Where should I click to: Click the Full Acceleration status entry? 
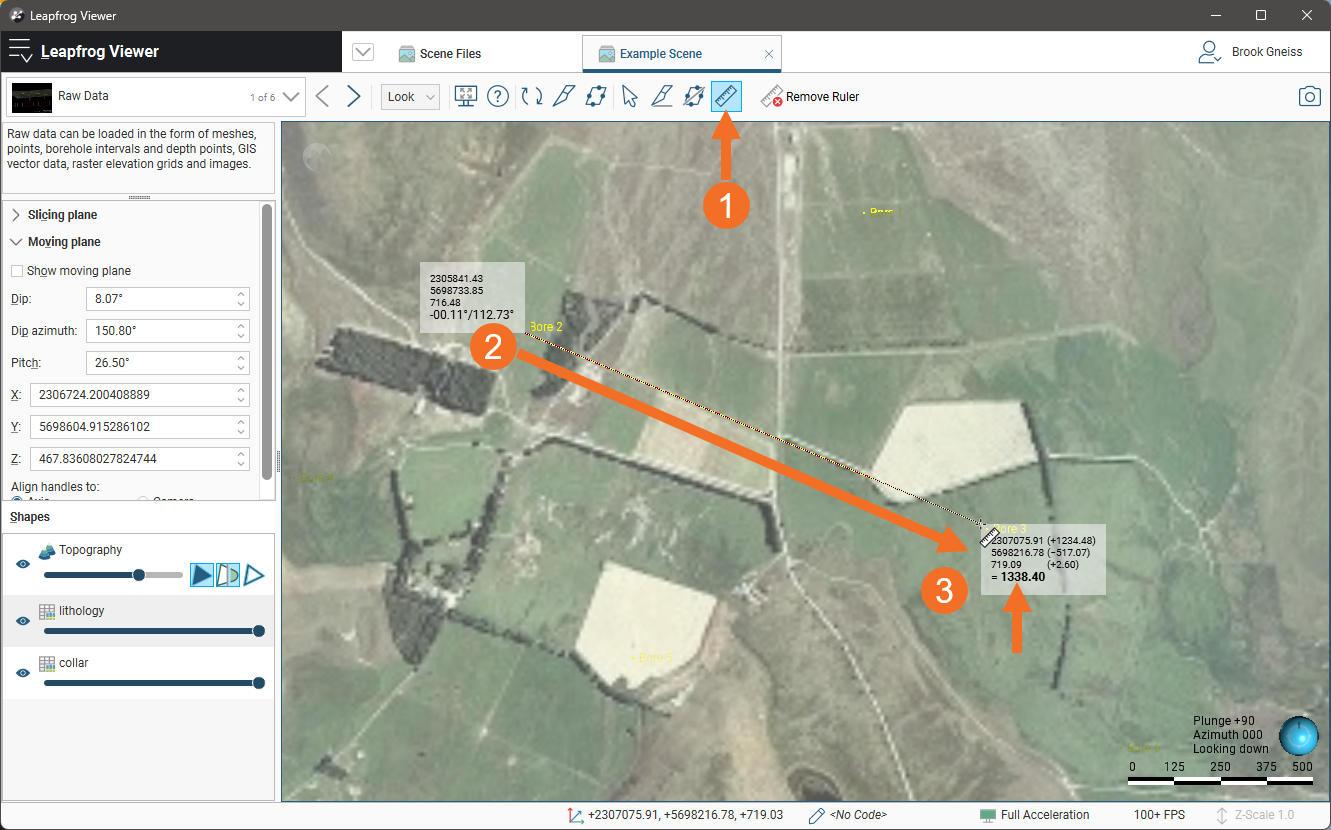[1035, 815]
